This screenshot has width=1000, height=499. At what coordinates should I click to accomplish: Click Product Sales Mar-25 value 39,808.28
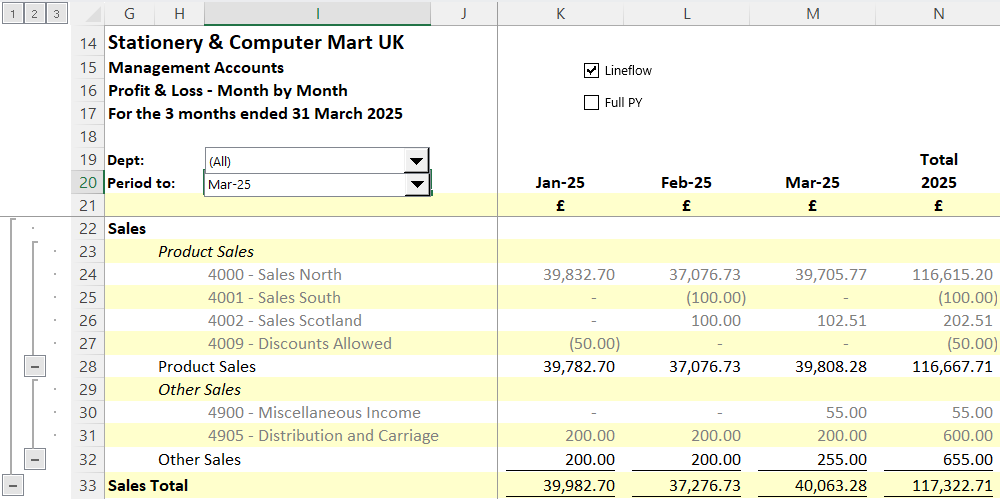[831, 366]
